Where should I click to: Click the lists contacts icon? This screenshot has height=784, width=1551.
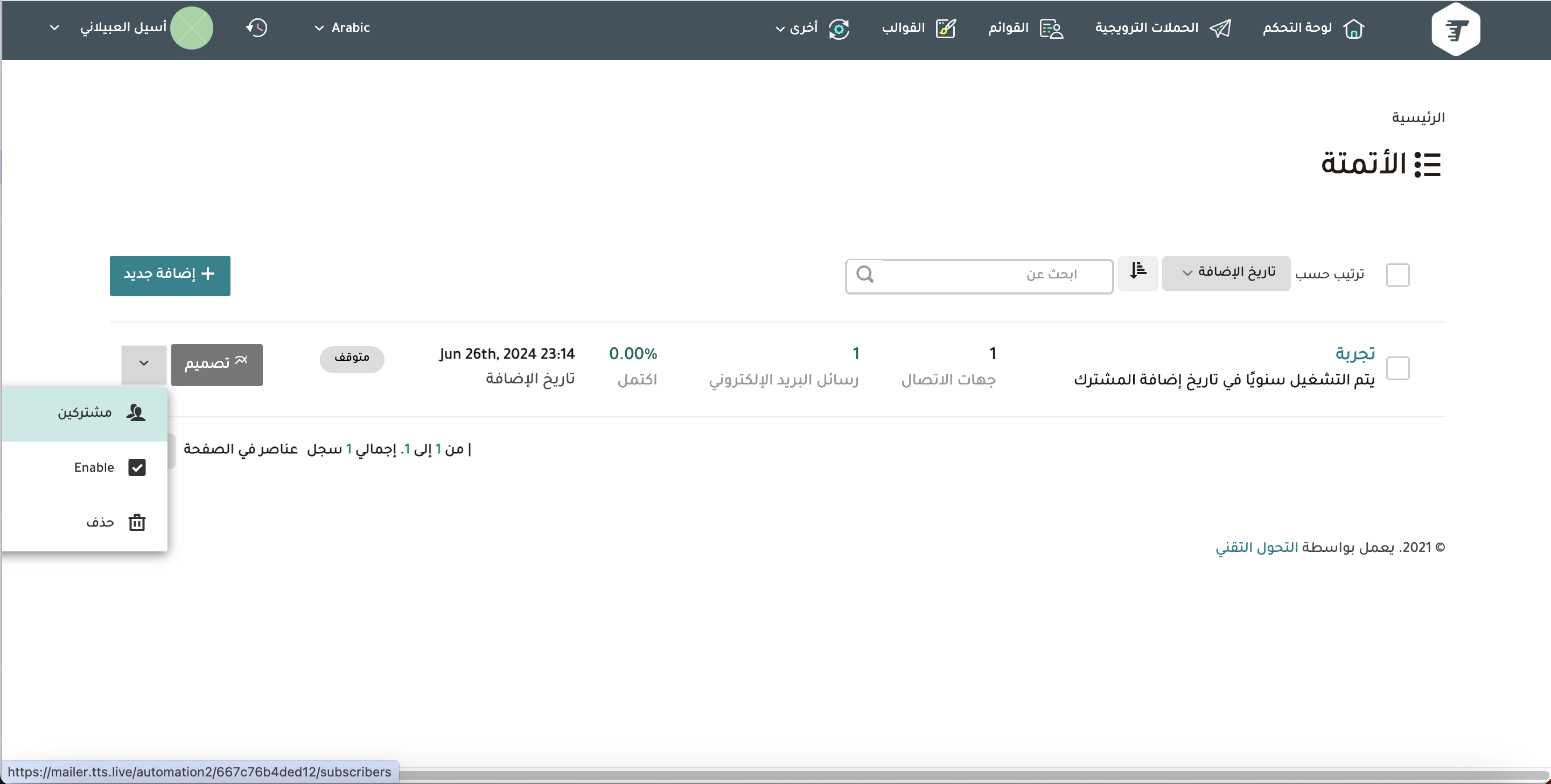pos(1051,29)
